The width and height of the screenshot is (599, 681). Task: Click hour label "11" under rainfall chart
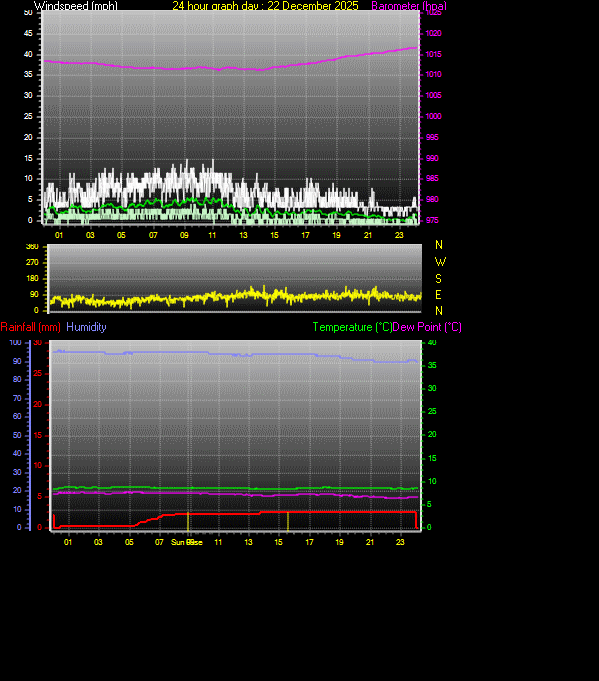pyautogui.click(x=218, y=542)
